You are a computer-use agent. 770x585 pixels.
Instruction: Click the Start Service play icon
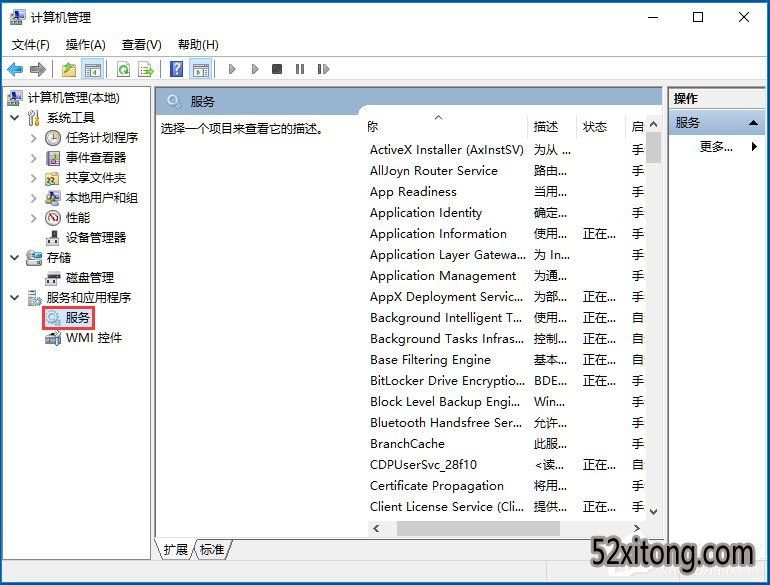[232, 69]
